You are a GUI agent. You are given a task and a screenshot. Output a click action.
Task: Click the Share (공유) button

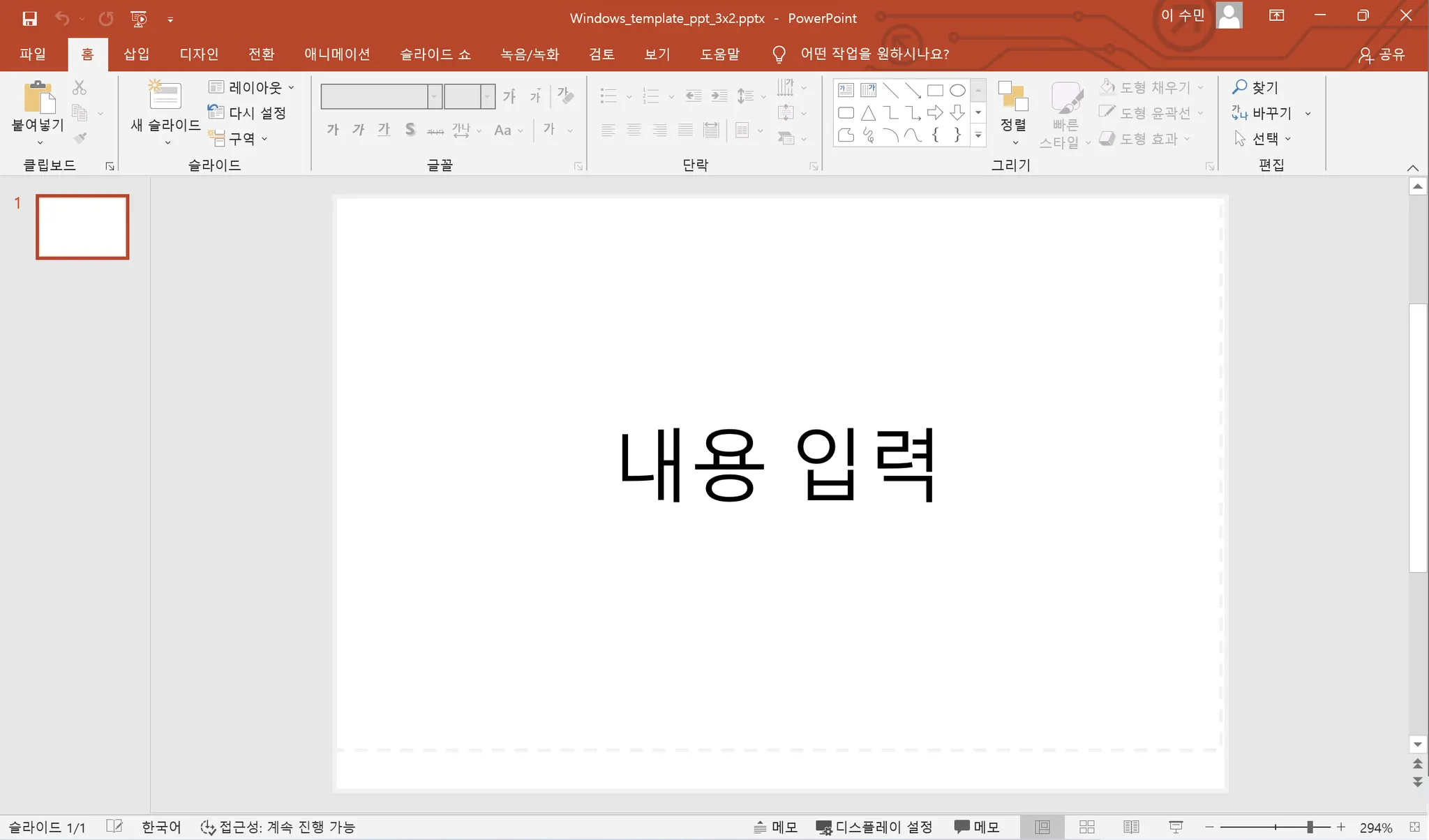coord(1382,54)
